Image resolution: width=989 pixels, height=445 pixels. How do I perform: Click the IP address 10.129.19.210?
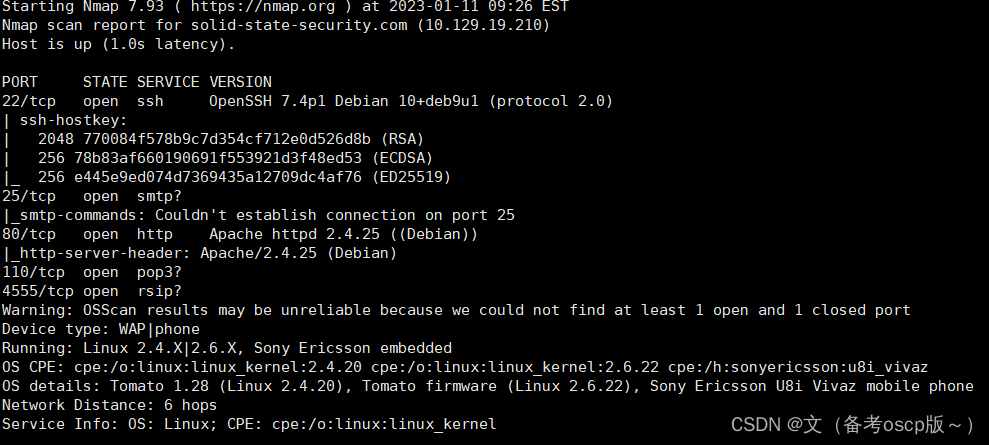coord(487,25)
